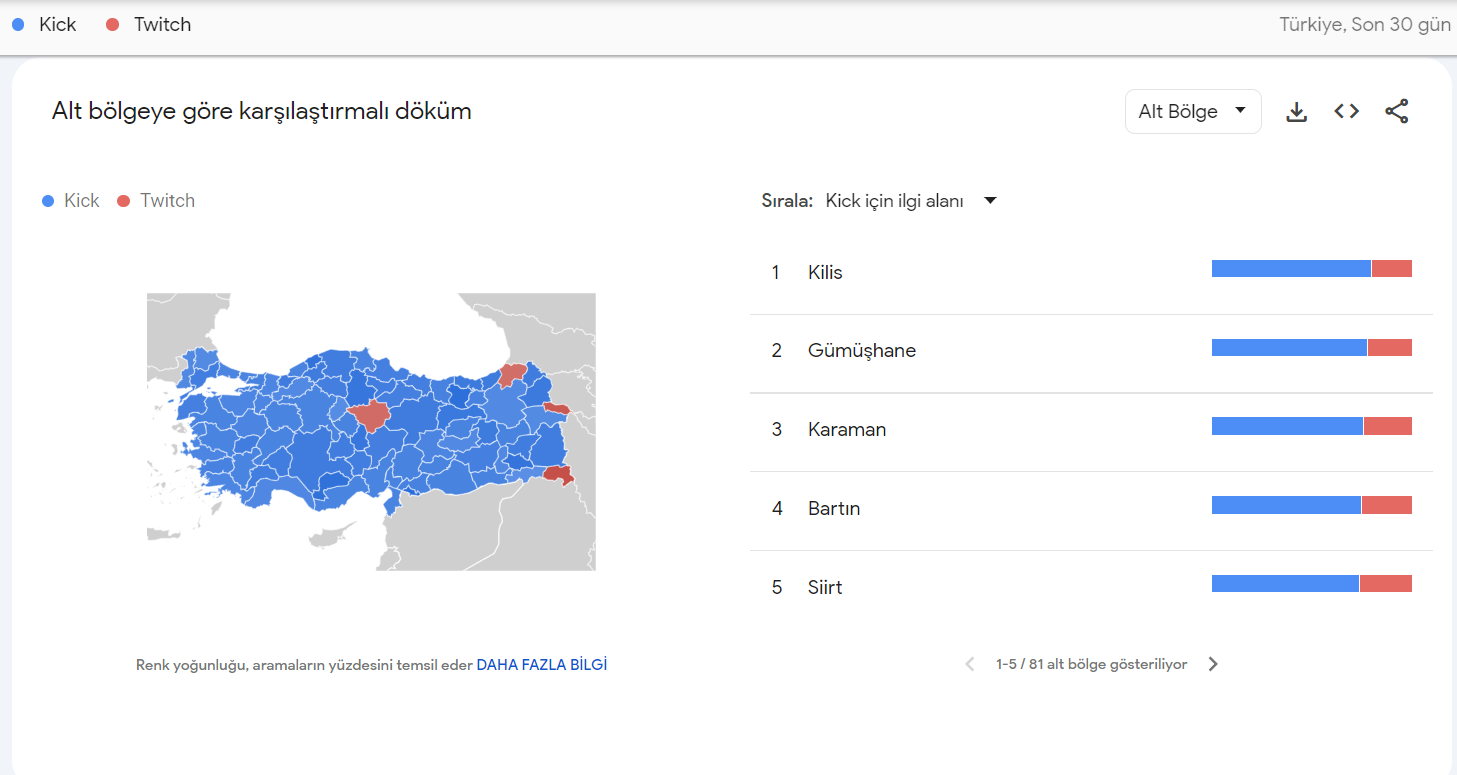Open the DAHA FAZLA BİLGİ link
The image size is (1457, 775).
541,664
